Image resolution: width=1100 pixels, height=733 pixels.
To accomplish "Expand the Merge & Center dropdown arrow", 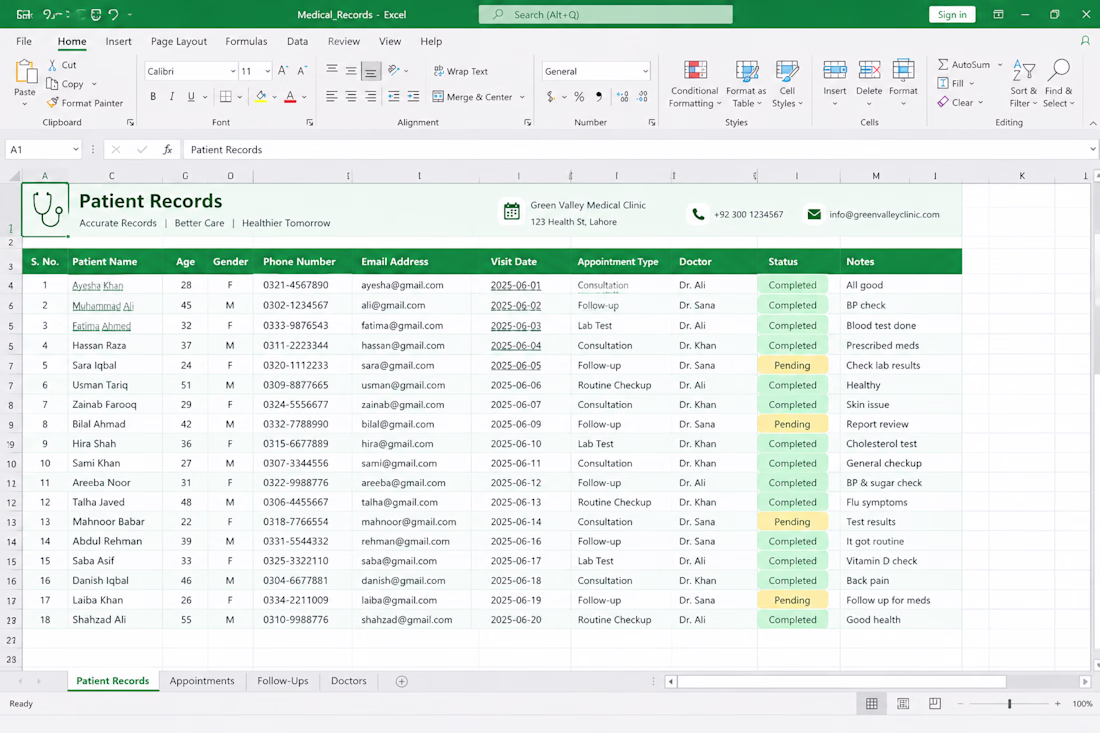I will click(x=523, y=97).
